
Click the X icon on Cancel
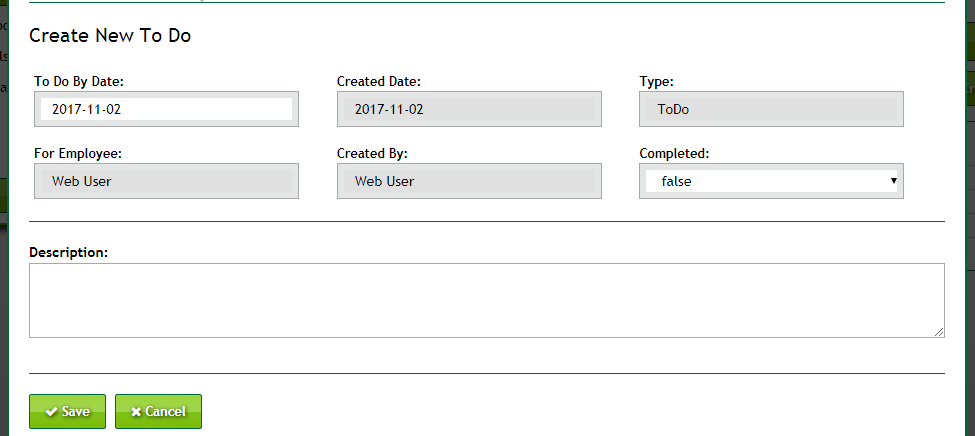click(x=136, y=412)
